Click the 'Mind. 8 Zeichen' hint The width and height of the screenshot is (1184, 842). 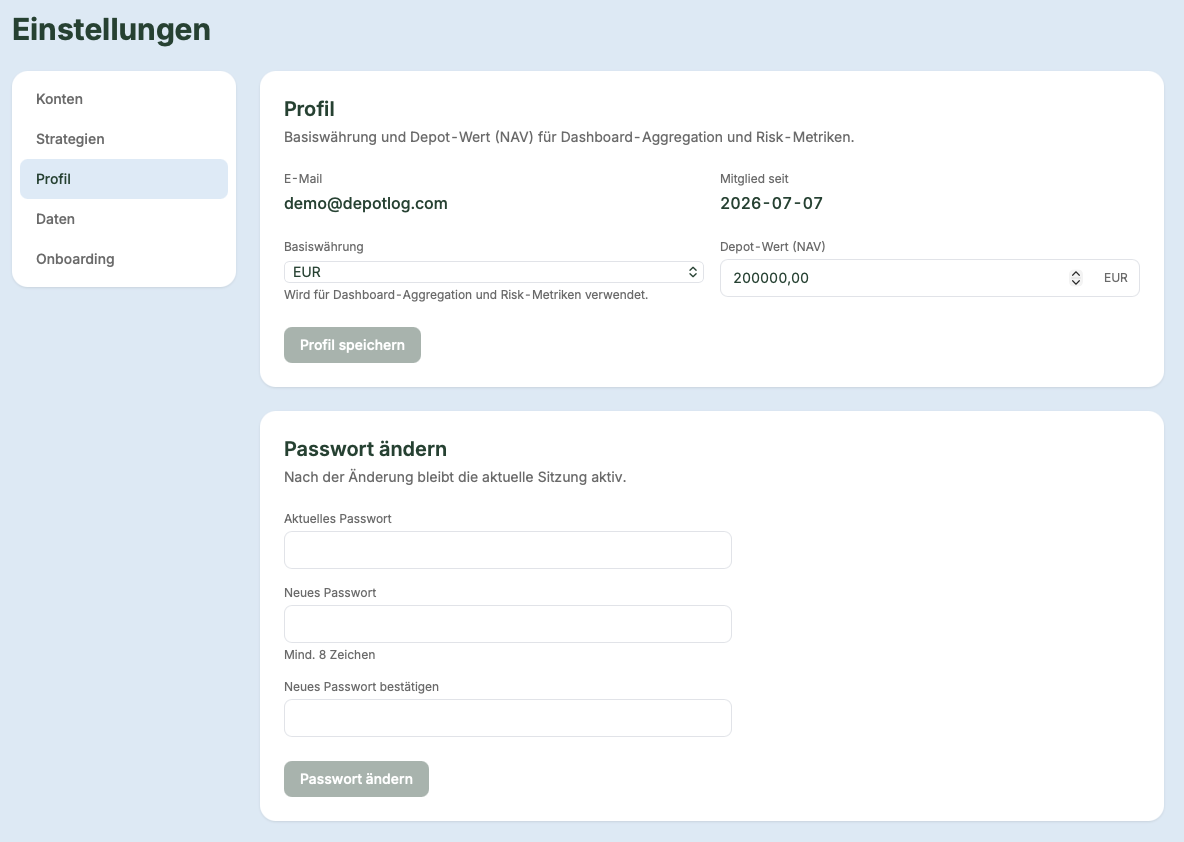click(329, 655)
